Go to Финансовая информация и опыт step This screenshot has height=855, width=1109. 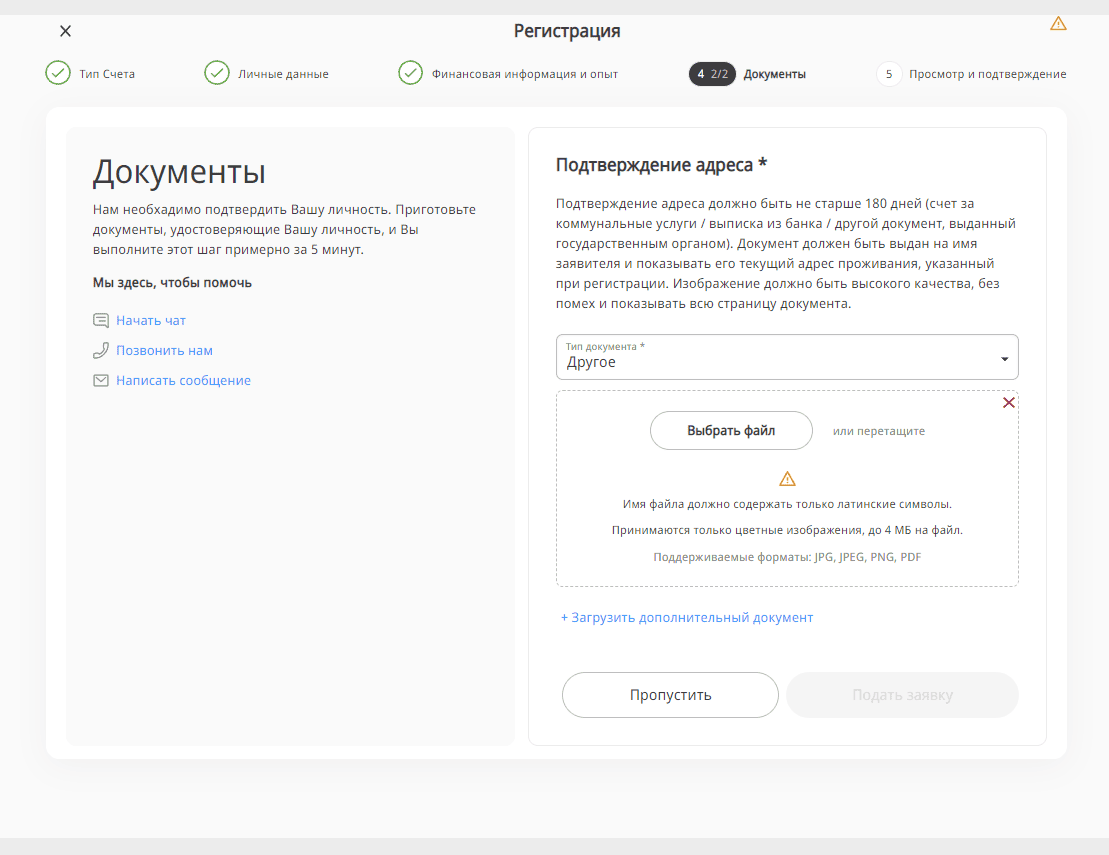click(x=525, y=74)
